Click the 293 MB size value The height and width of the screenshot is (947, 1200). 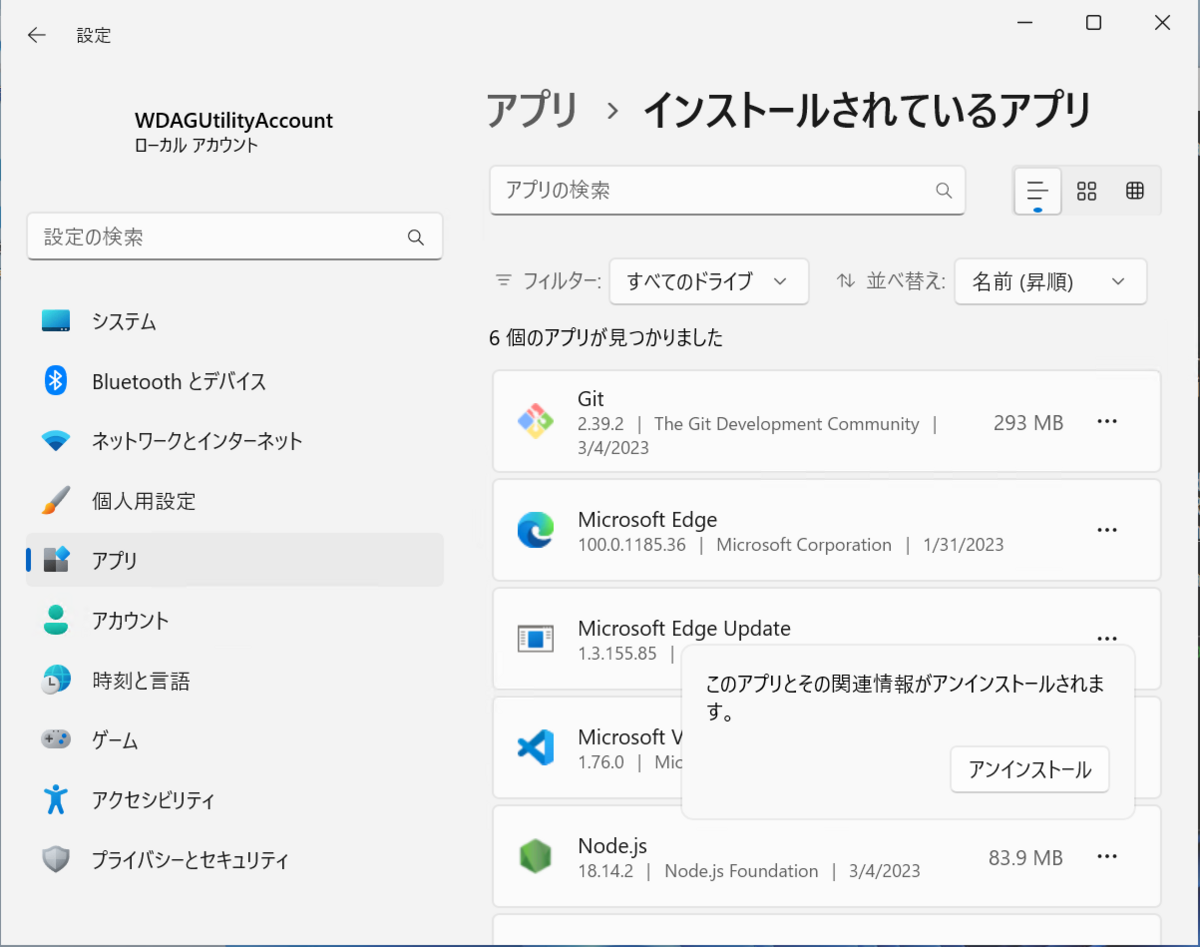click(x=1028, y=423)
